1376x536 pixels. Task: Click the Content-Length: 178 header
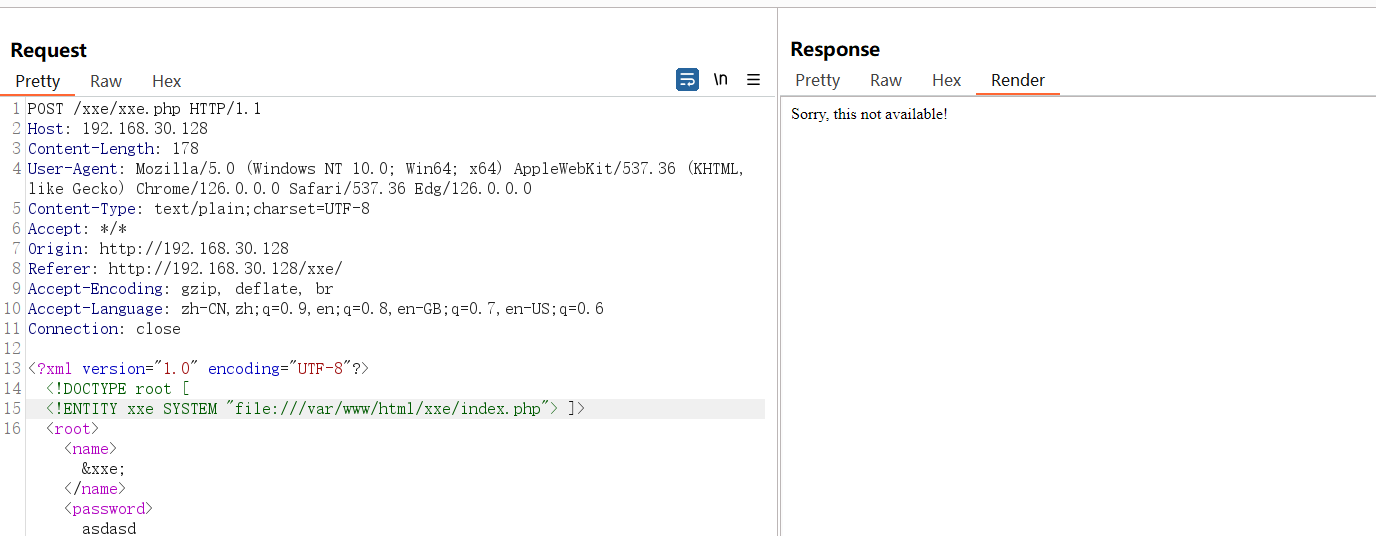[x=113, y=148]
